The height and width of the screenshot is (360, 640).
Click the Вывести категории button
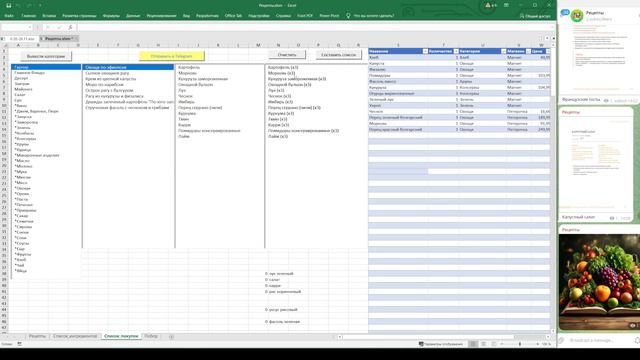(46, 56)
